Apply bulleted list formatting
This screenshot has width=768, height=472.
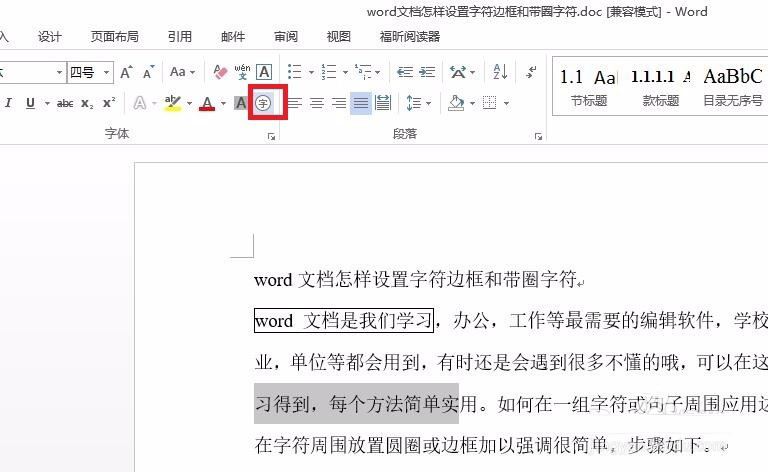(x=294, y=72)
